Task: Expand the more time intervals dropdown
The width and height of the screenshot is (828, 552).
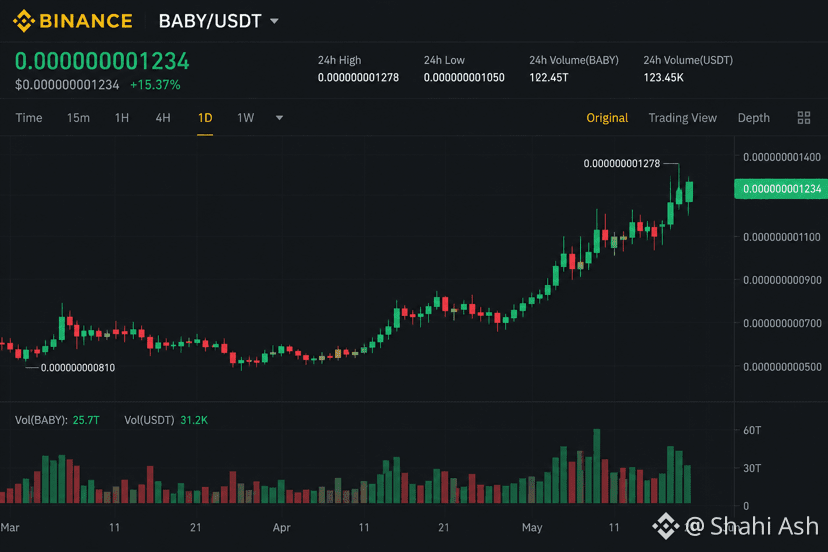Action: tap(279, 118)
